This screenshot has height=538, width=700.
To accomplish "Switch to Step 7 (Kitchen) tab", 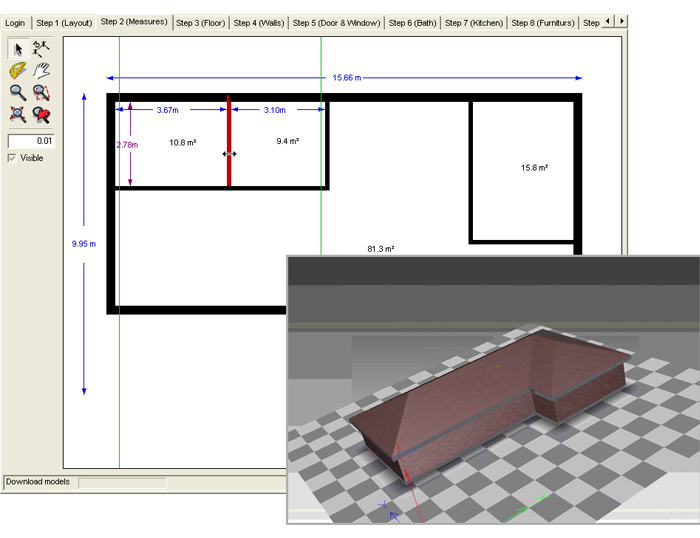I will tap(474, 22).
